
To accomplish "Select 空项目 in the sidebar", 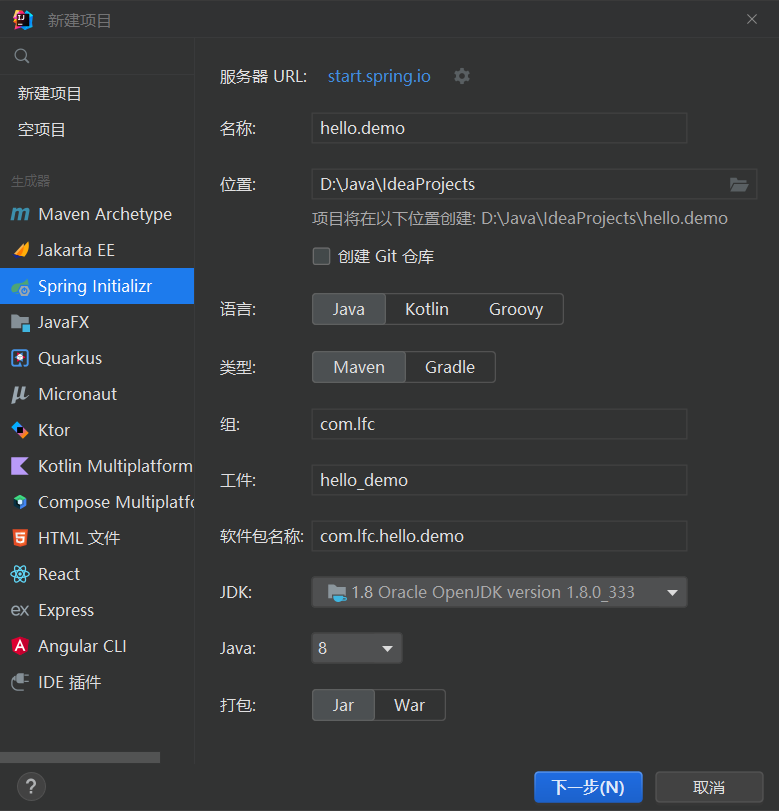I will [x=41, y=129].
